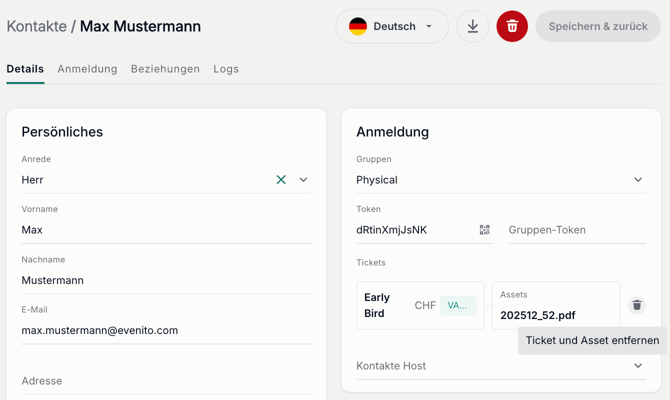Click the Anmeldung card heading
The height and width of the screenshot is (400, 670).
pos(393,132)
